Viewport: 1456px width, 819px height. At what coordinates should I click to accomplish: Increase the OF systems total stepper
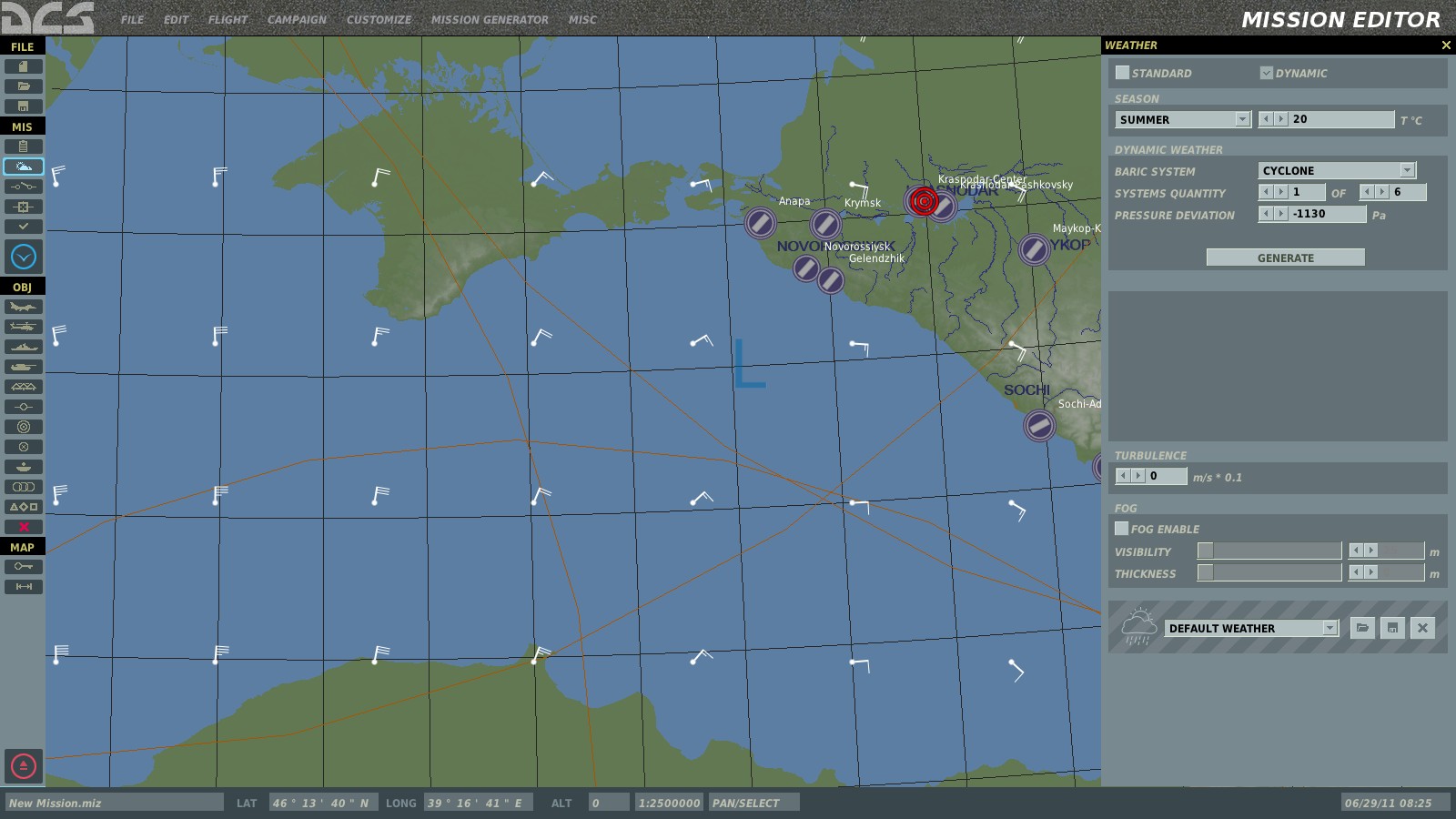coord(1381,192)
